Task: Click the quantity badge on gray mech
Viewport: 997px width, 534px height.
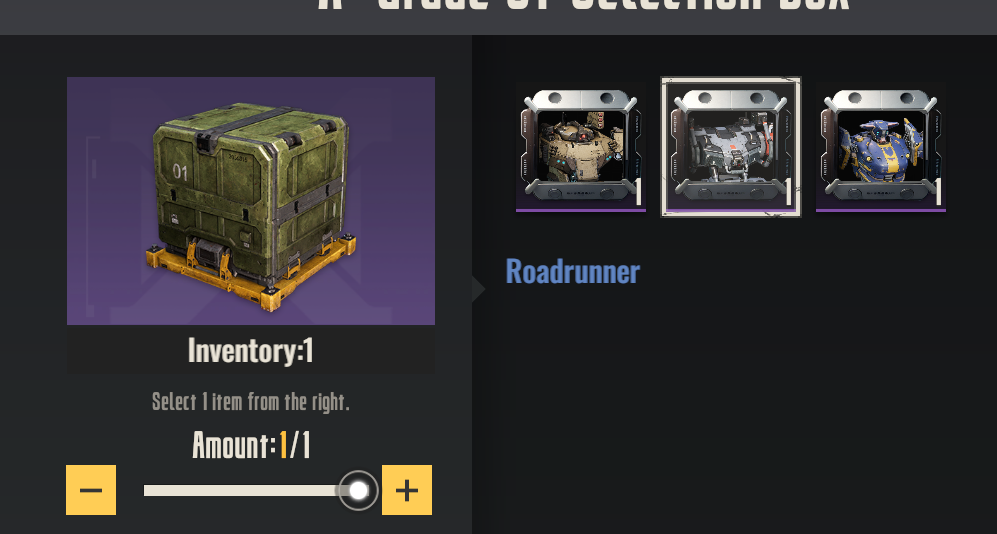Action: [788, 192]
